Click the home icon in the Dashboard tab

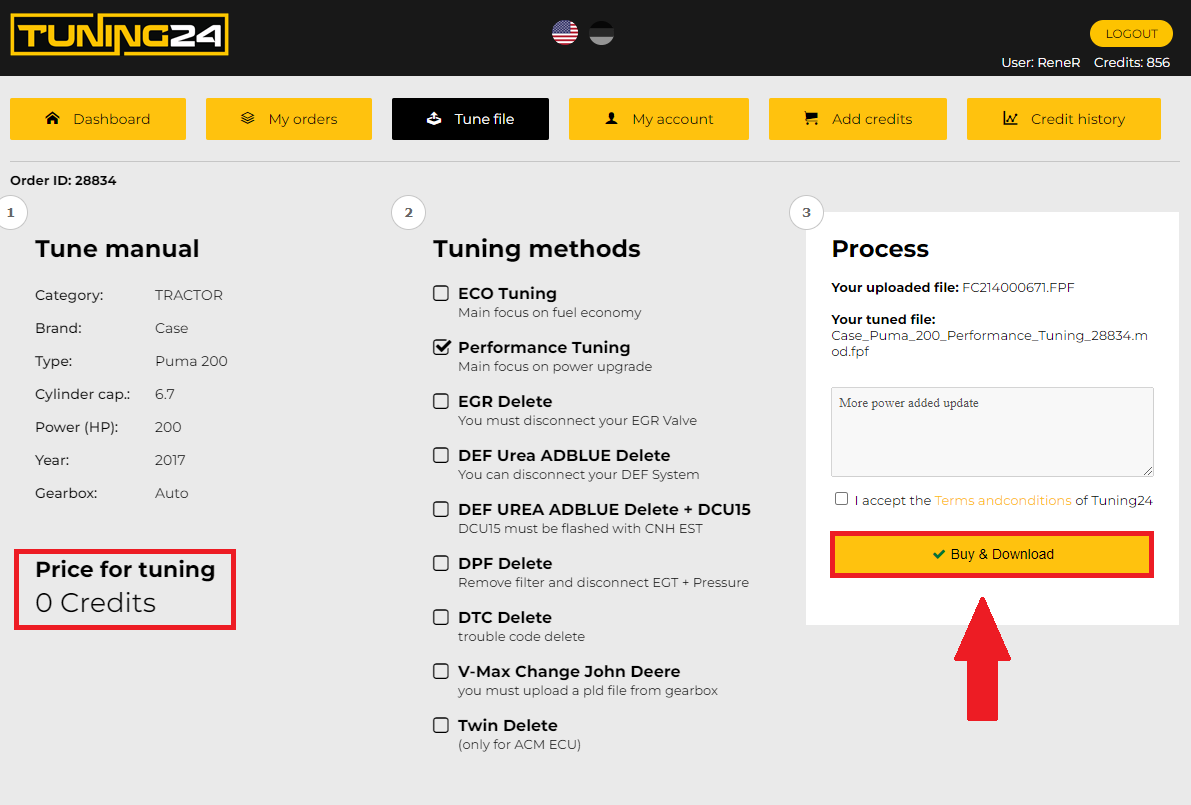tap(52, 118)
